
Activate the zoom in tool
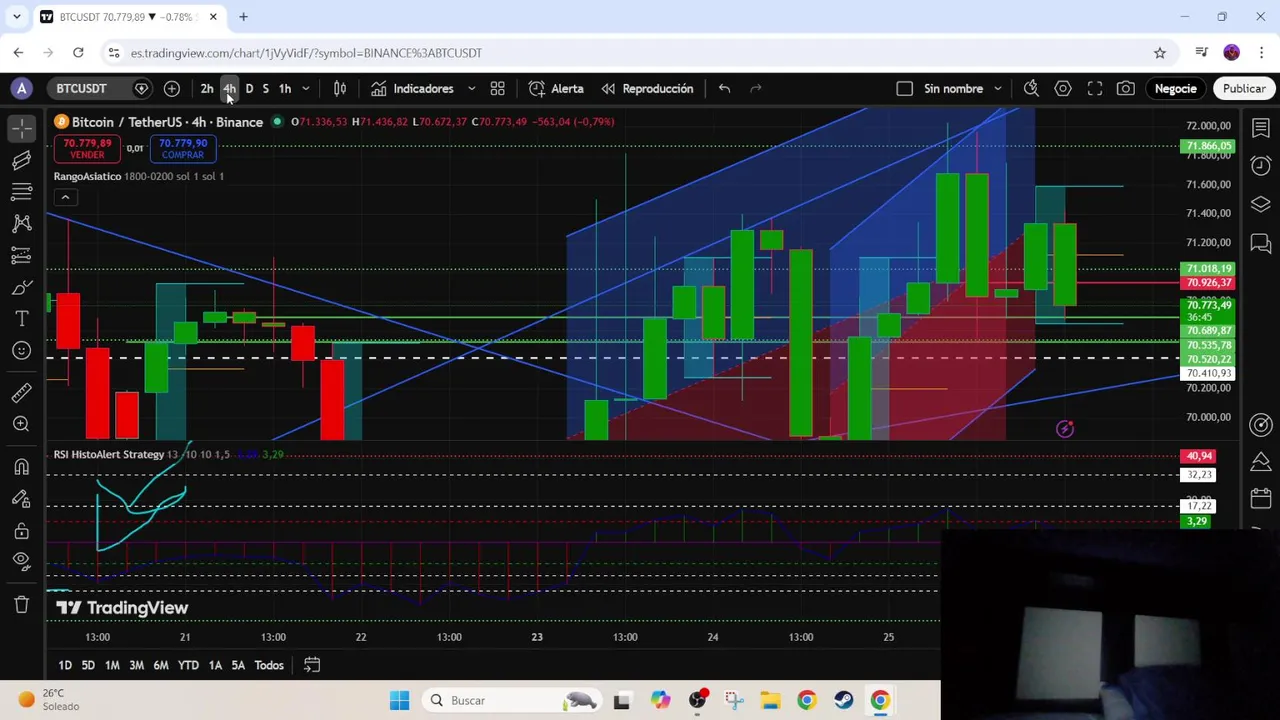(x=22, y=424)
